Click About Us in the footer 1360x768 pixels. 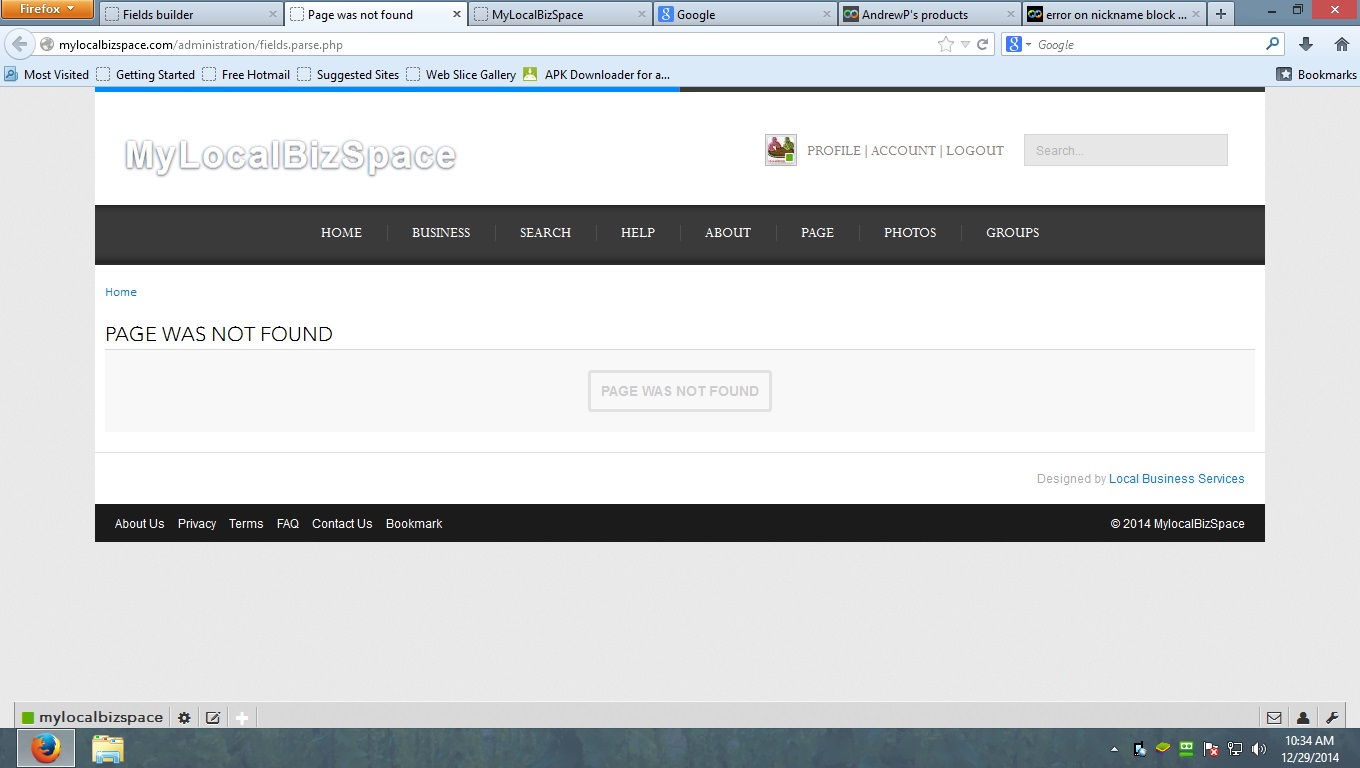139,524
